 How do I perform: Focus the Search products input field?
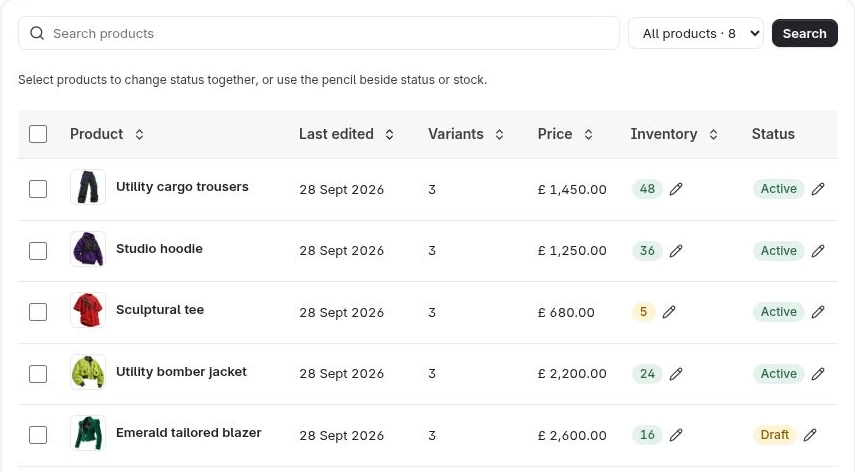[x=319, y=33]
